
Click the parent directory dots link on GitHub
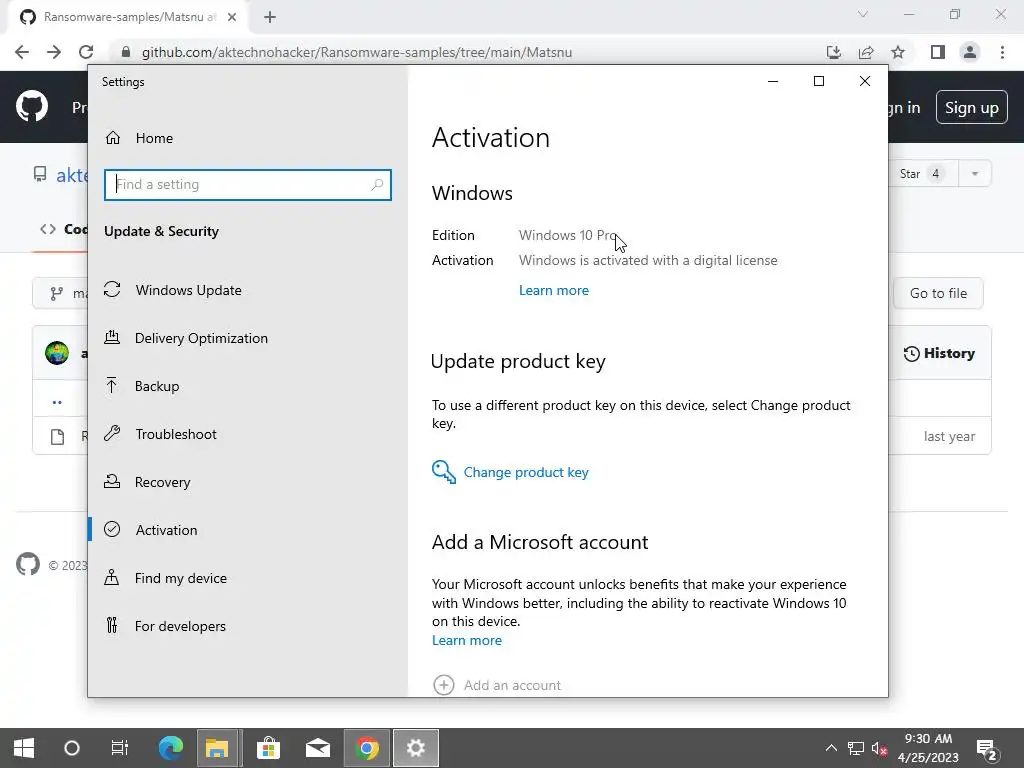tap(57, 402)
